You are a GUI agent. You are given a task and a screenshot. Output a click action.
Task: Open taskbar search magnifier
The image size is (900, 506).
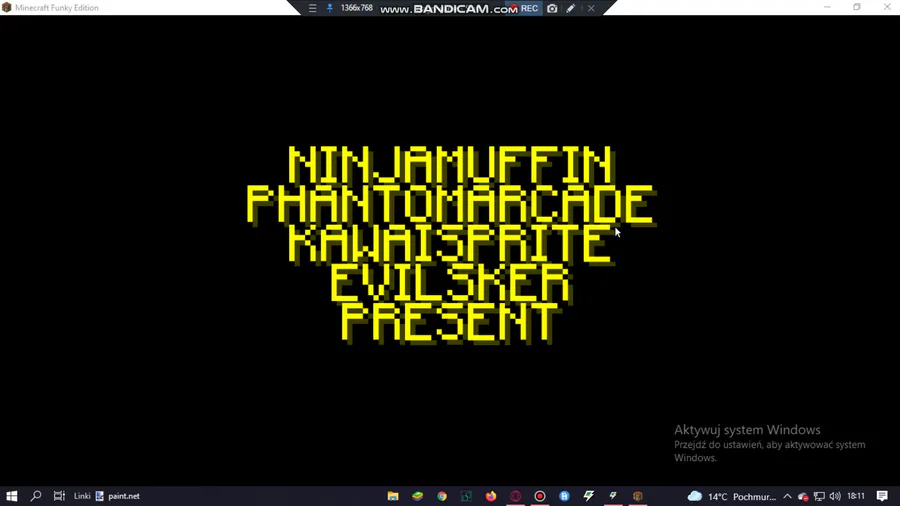(36, 496)
